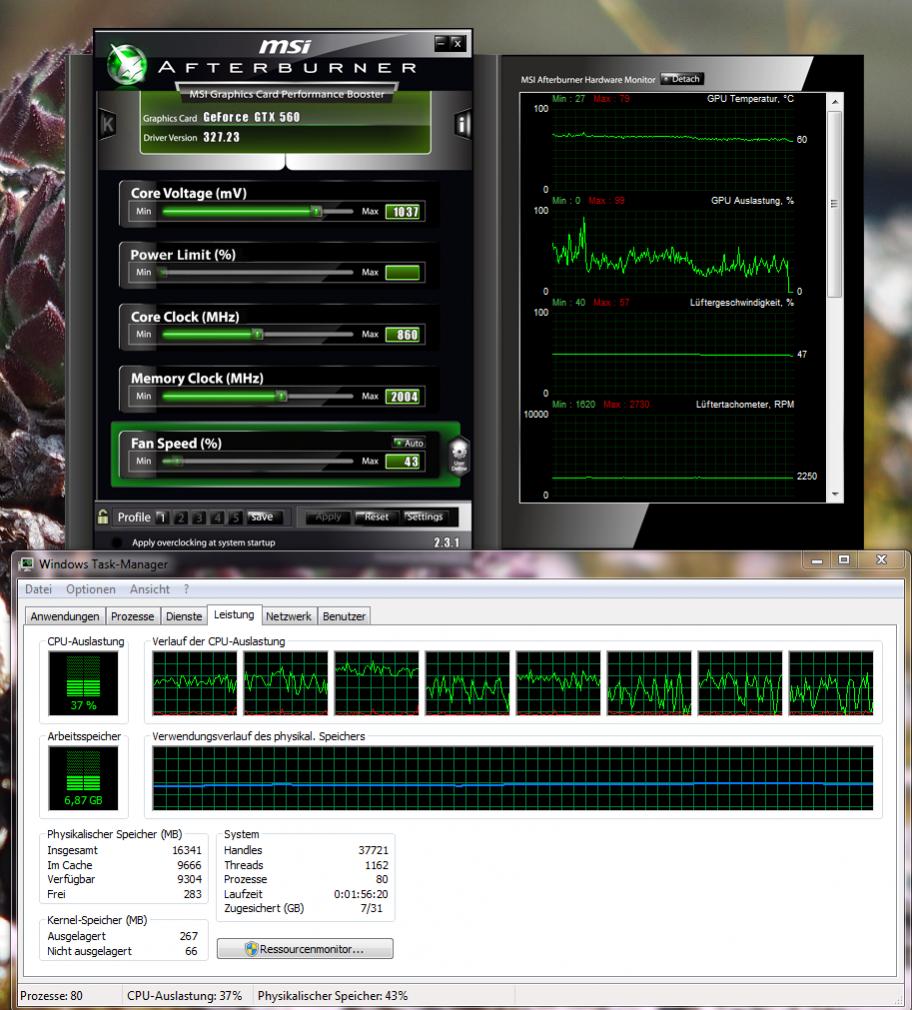Click the 'Laufzeit' value 0:01:56:20

pos(361,894)
